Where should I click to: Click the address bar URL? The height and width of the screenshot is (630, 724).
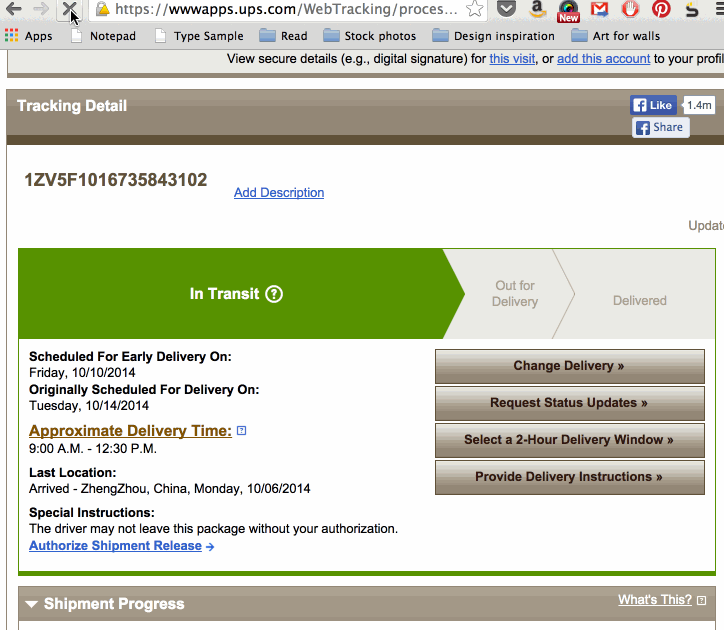pyautogui.click(x=286, y=9)
